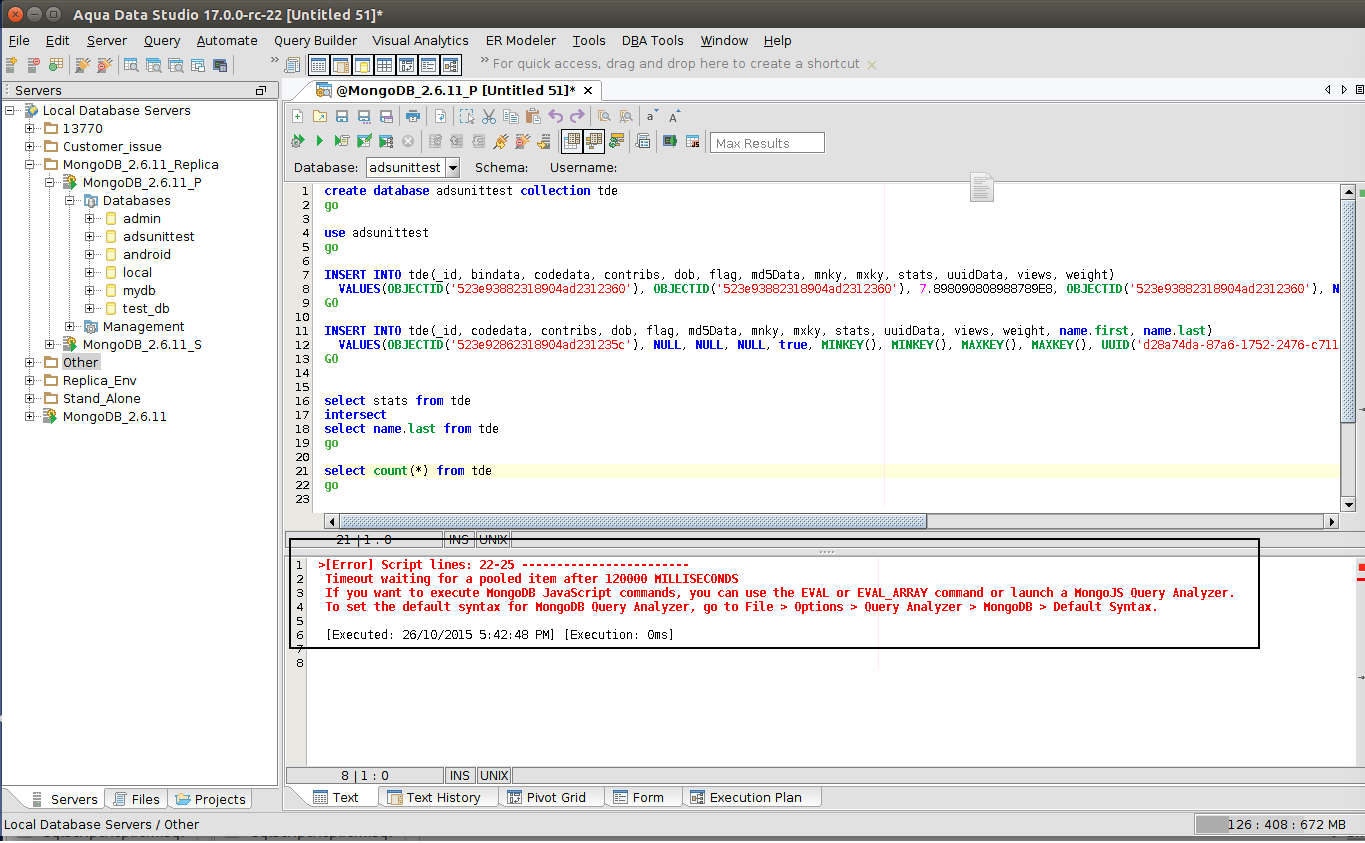Expand the Replica_Env folder node
Viewport: 1365px width, 843px height.
30,380
